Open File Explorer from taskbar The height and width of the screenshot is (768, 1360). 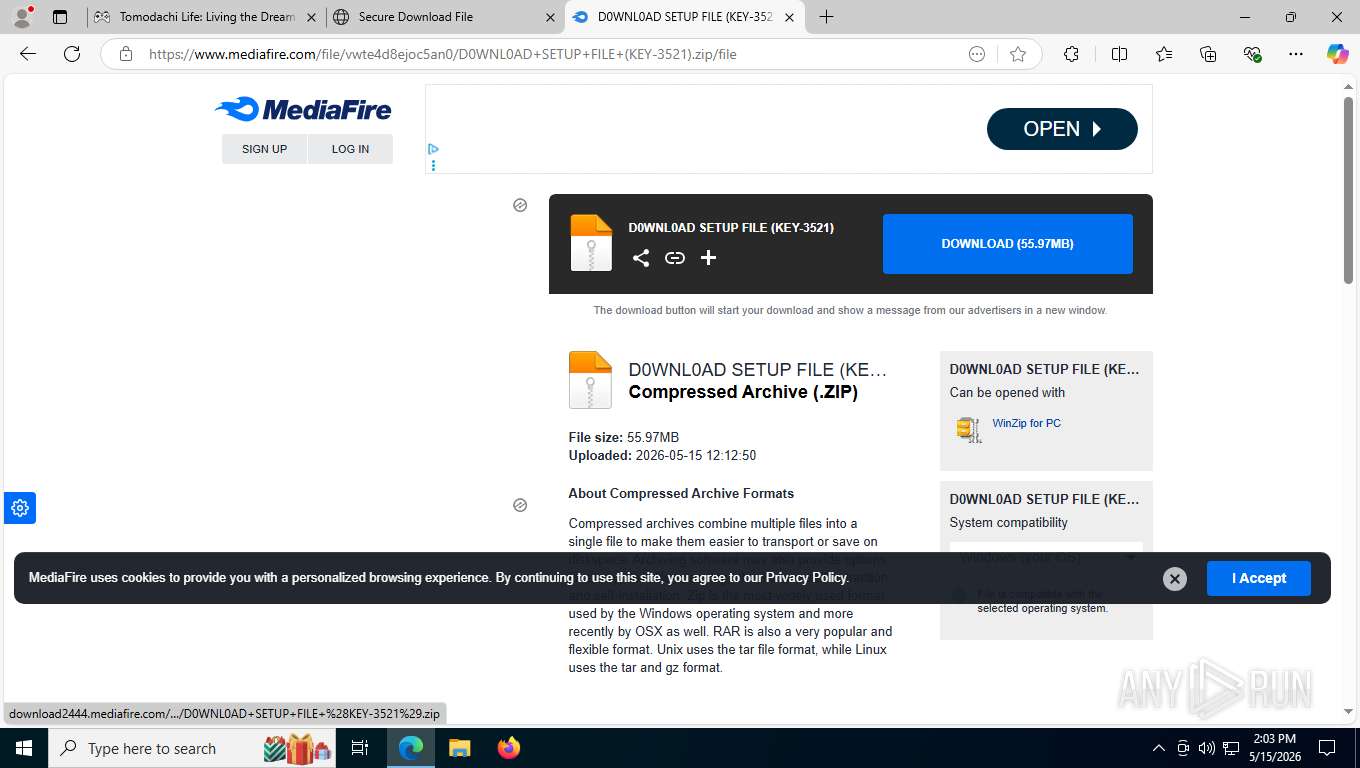click(459, 748)
